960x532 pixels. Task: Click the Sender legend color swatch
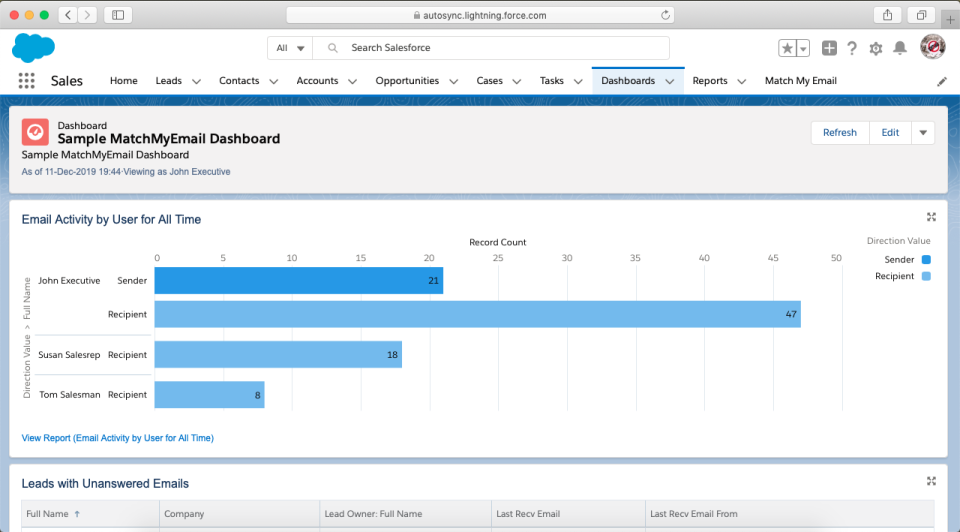(926, 260)
